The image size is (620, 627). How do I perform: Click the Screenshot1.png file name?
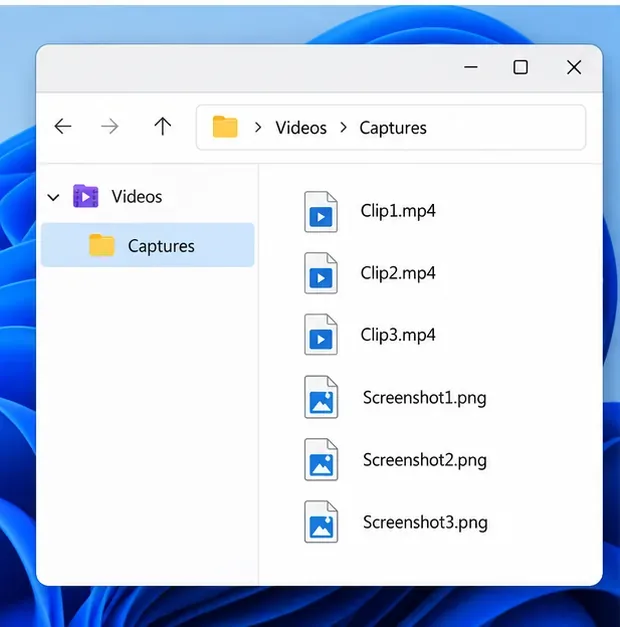(425, 398)
